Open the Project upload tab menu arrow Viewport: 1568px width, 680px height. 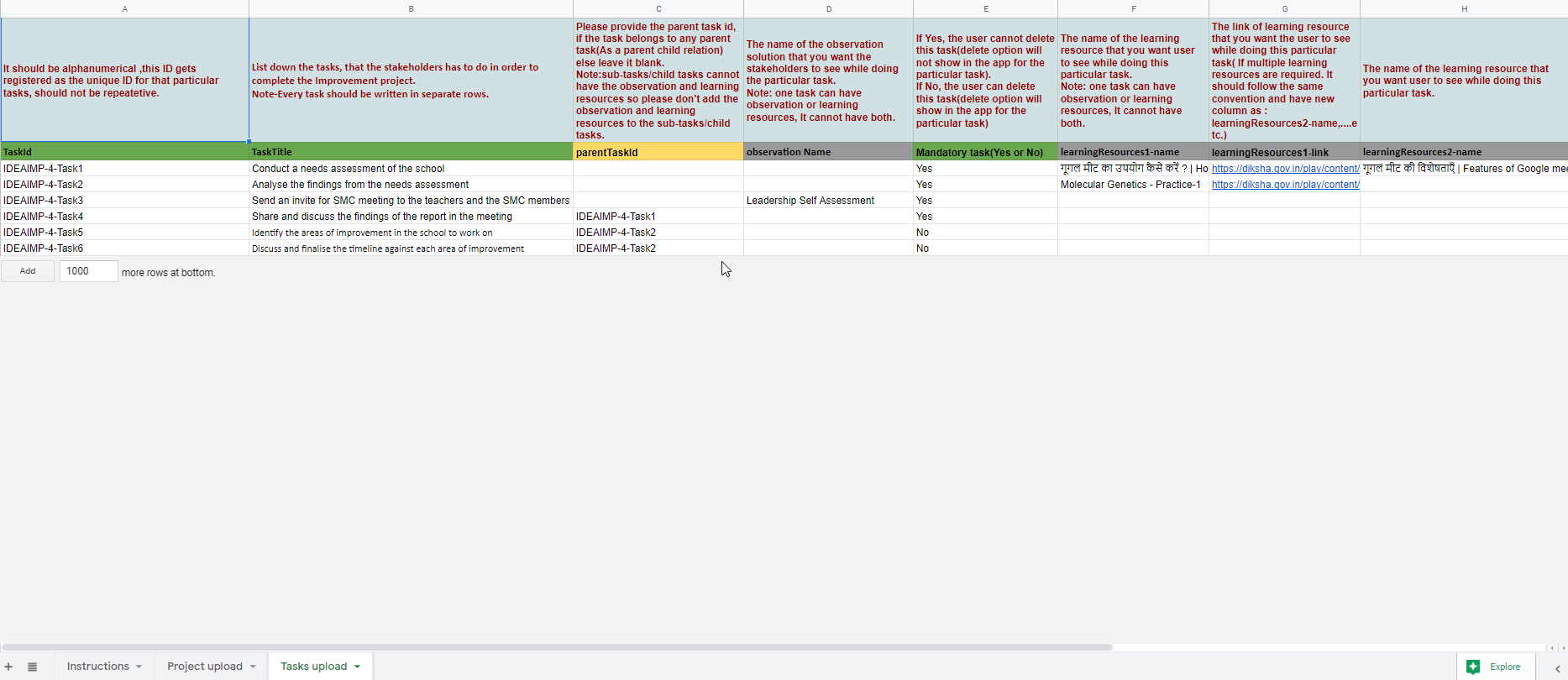coord(253,667)
